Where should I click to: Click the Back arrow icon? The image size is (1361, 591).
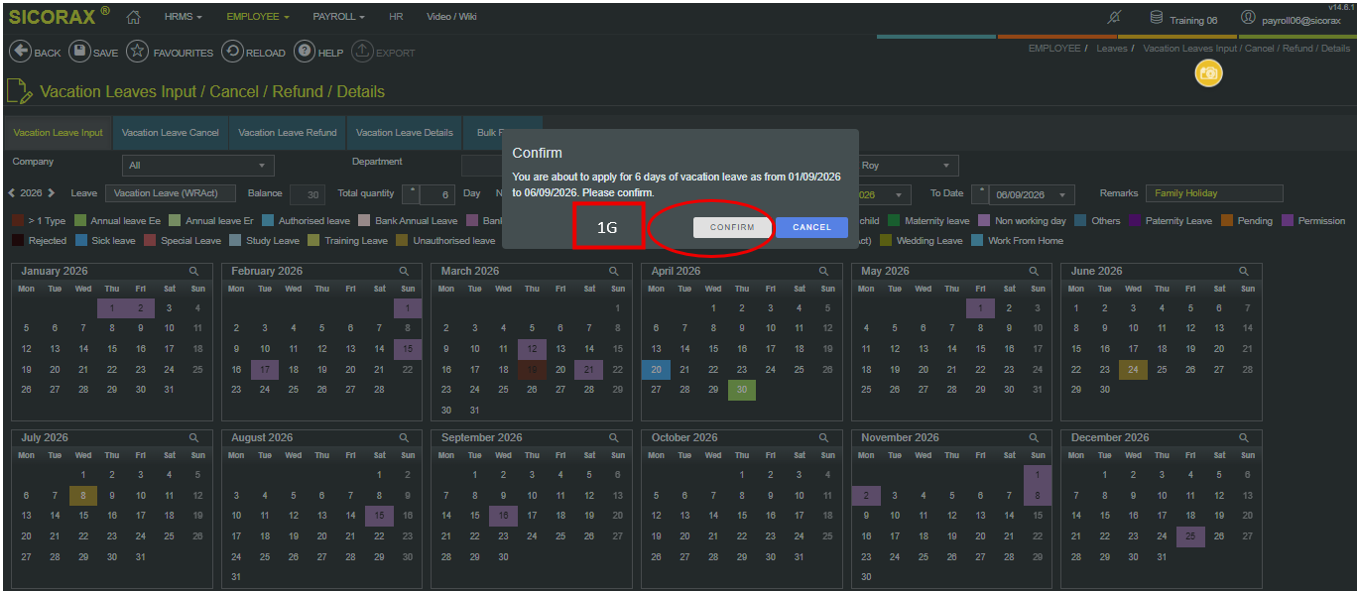[x=19, y=52]
